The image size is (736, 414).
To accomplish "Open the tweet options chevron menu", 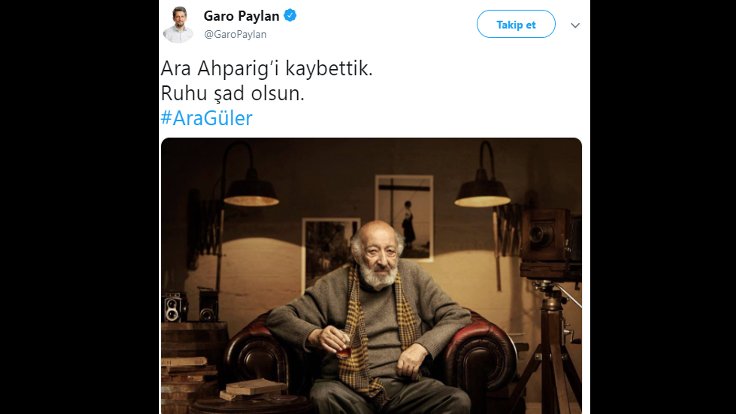I will point(575,25).
